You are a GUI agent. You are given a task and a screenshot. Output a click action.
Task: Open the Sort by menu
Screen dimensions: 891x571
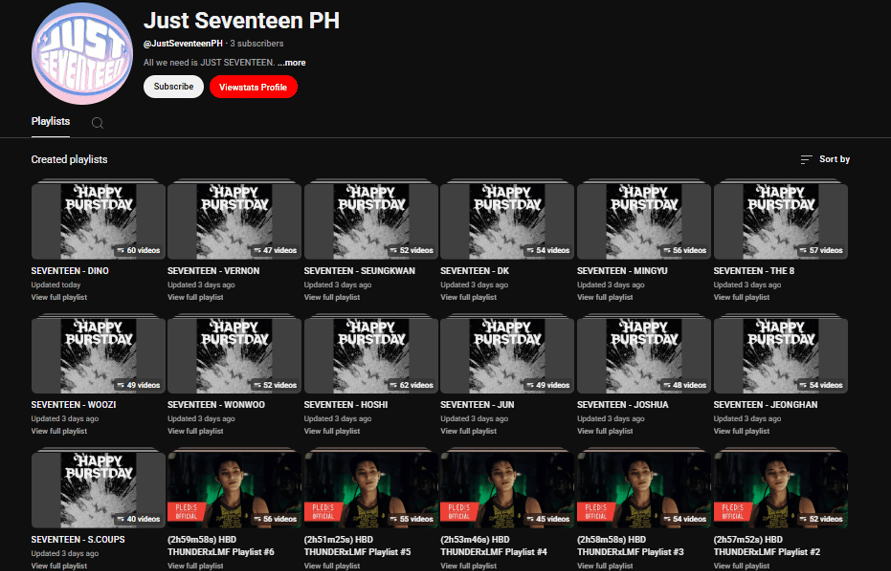(825, 159)
